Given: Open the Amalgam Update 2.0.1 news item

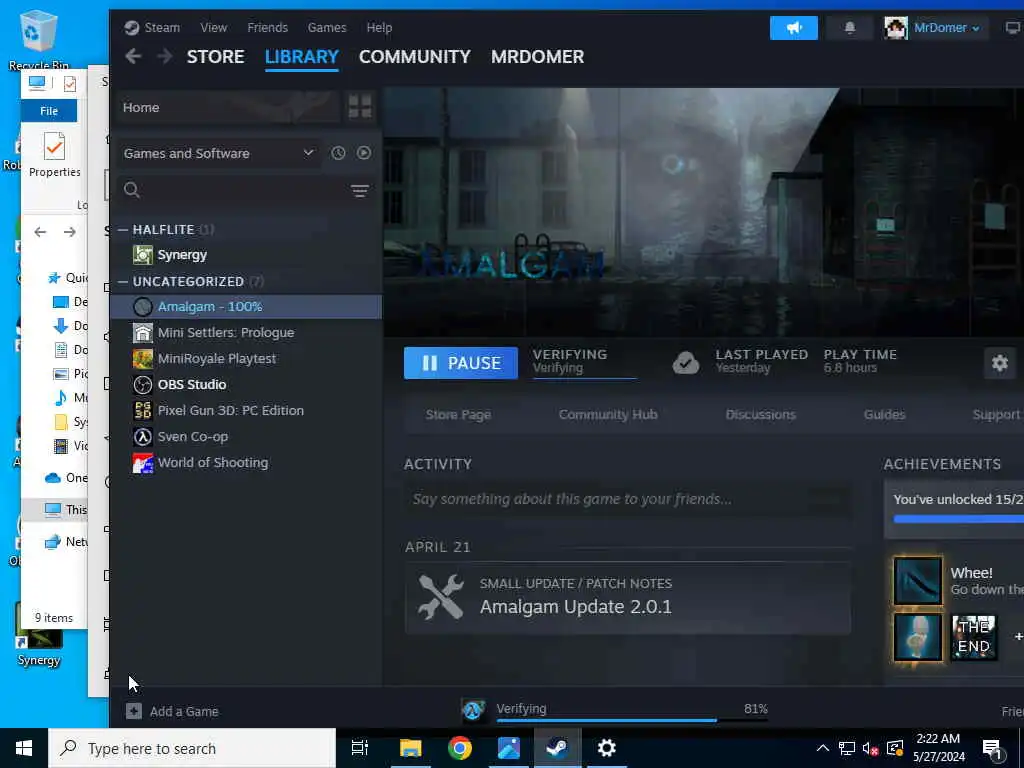Looking at the screenshot, I should point(628,598).
